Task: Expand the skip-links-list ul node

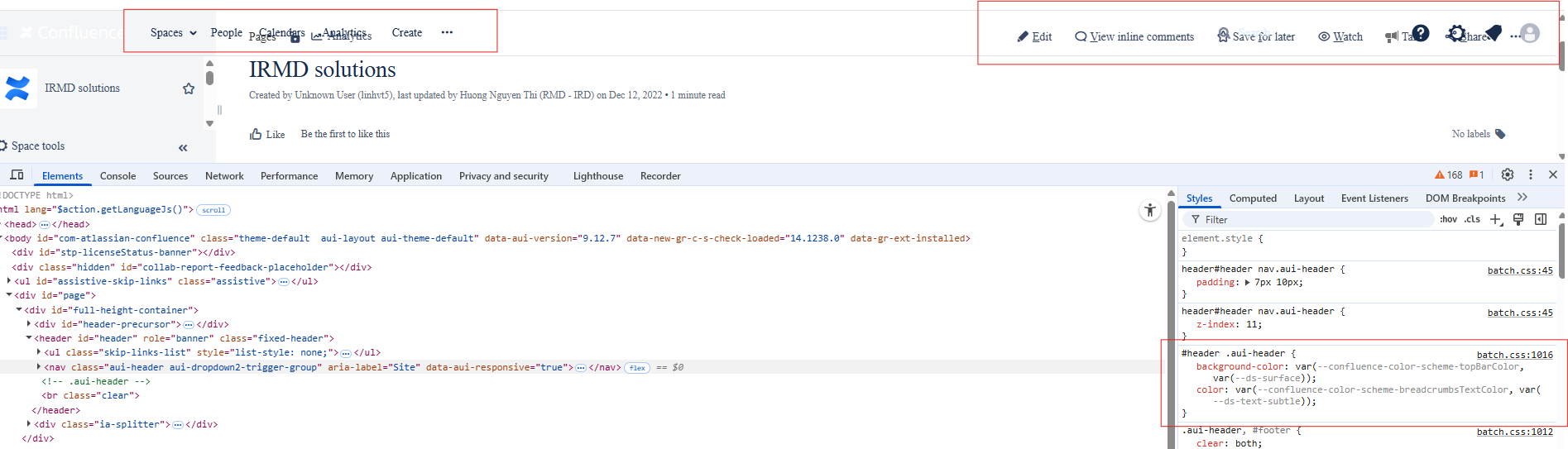Action: [39, 352]
